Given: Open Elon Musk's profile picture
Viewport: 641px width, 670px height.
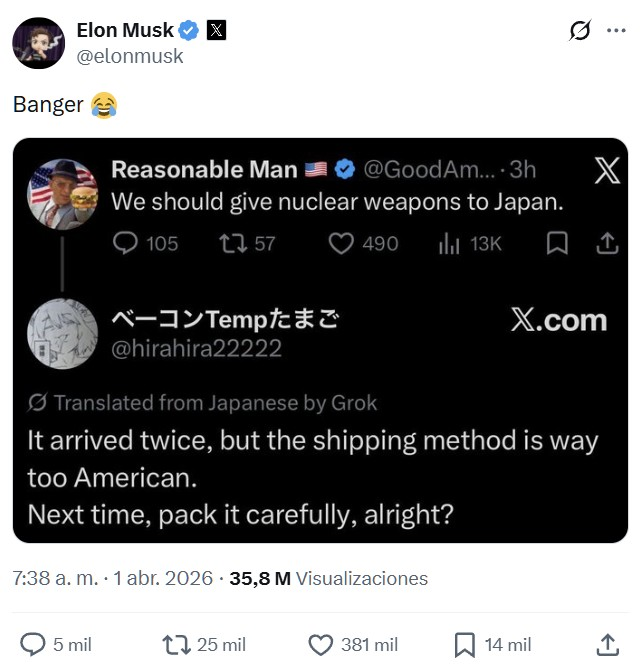Looking at the screenshot, I should [39, 43].
